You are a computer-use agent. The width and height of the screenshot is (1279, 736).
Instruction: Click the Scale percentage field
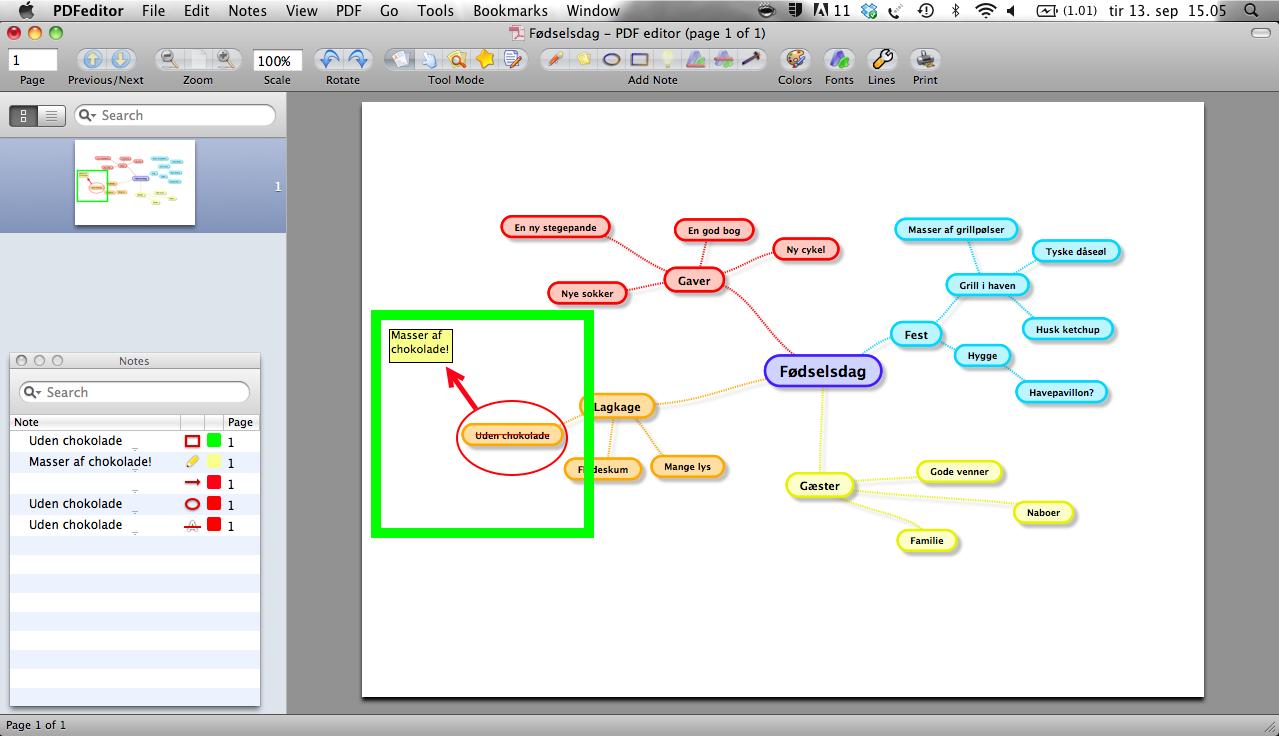[277, 61]
